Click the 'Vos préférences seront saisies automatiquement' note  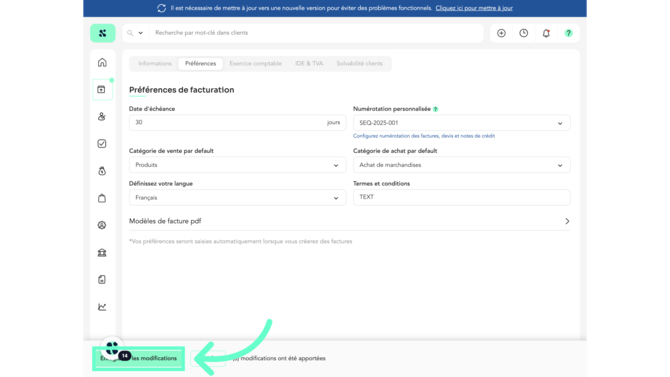241,242
